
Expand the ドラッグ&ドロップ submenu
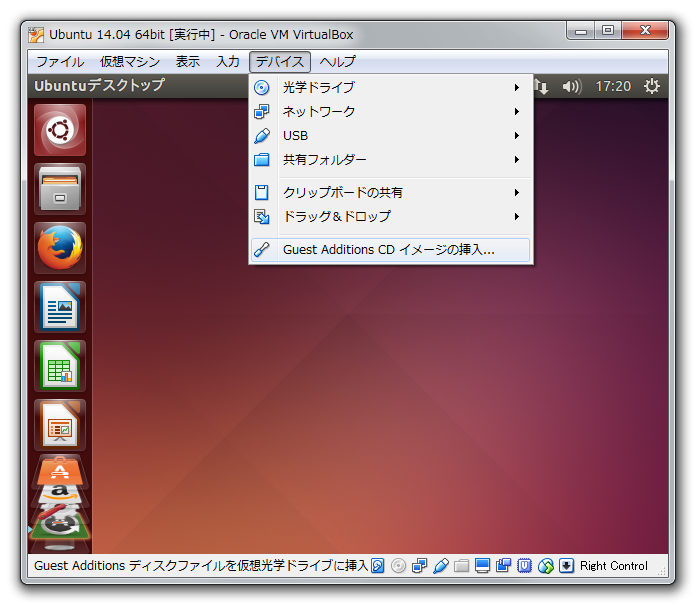click(x=391, y=217)
